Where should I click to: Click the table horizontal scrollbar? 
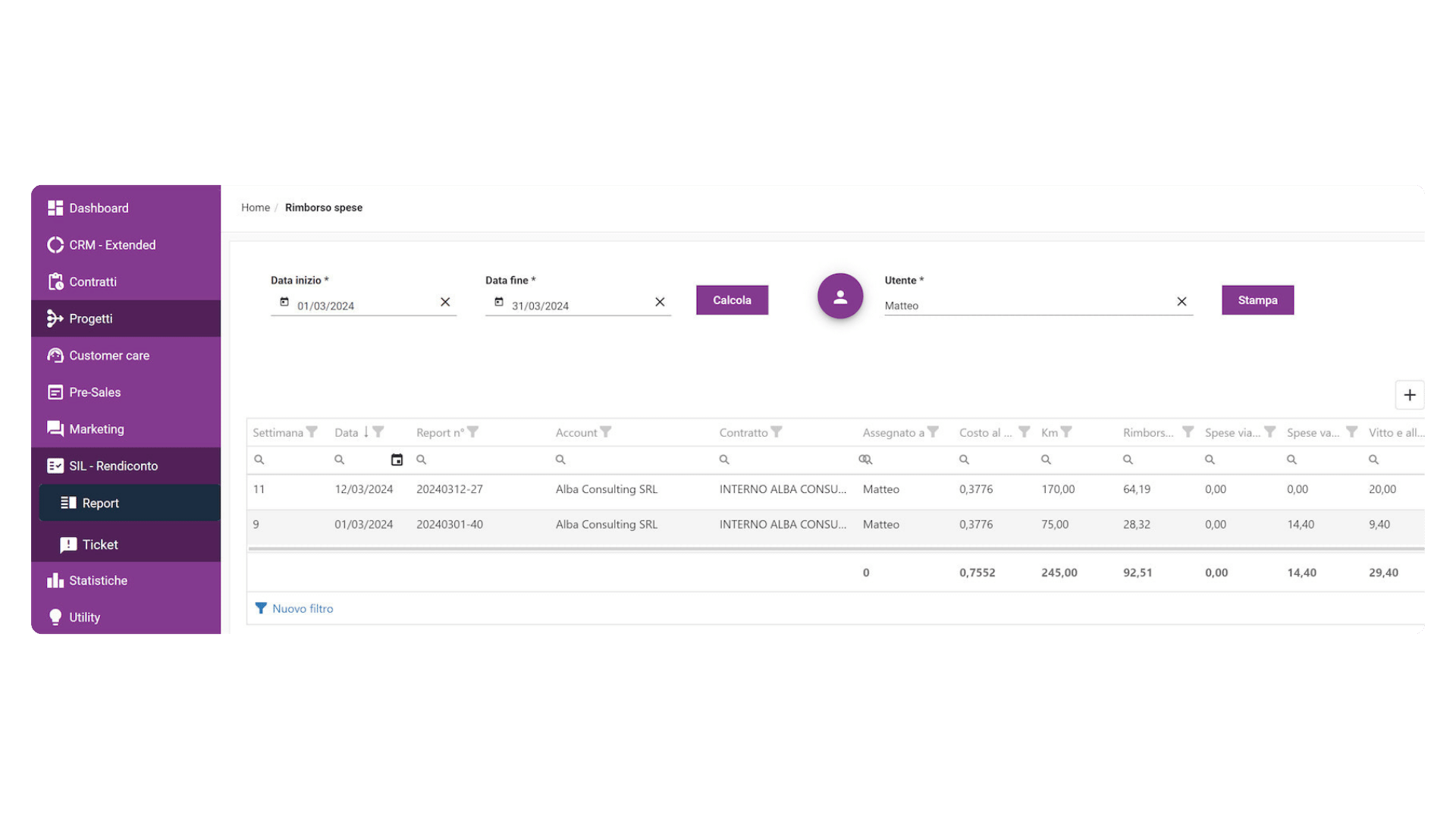(x=835, y=548)
